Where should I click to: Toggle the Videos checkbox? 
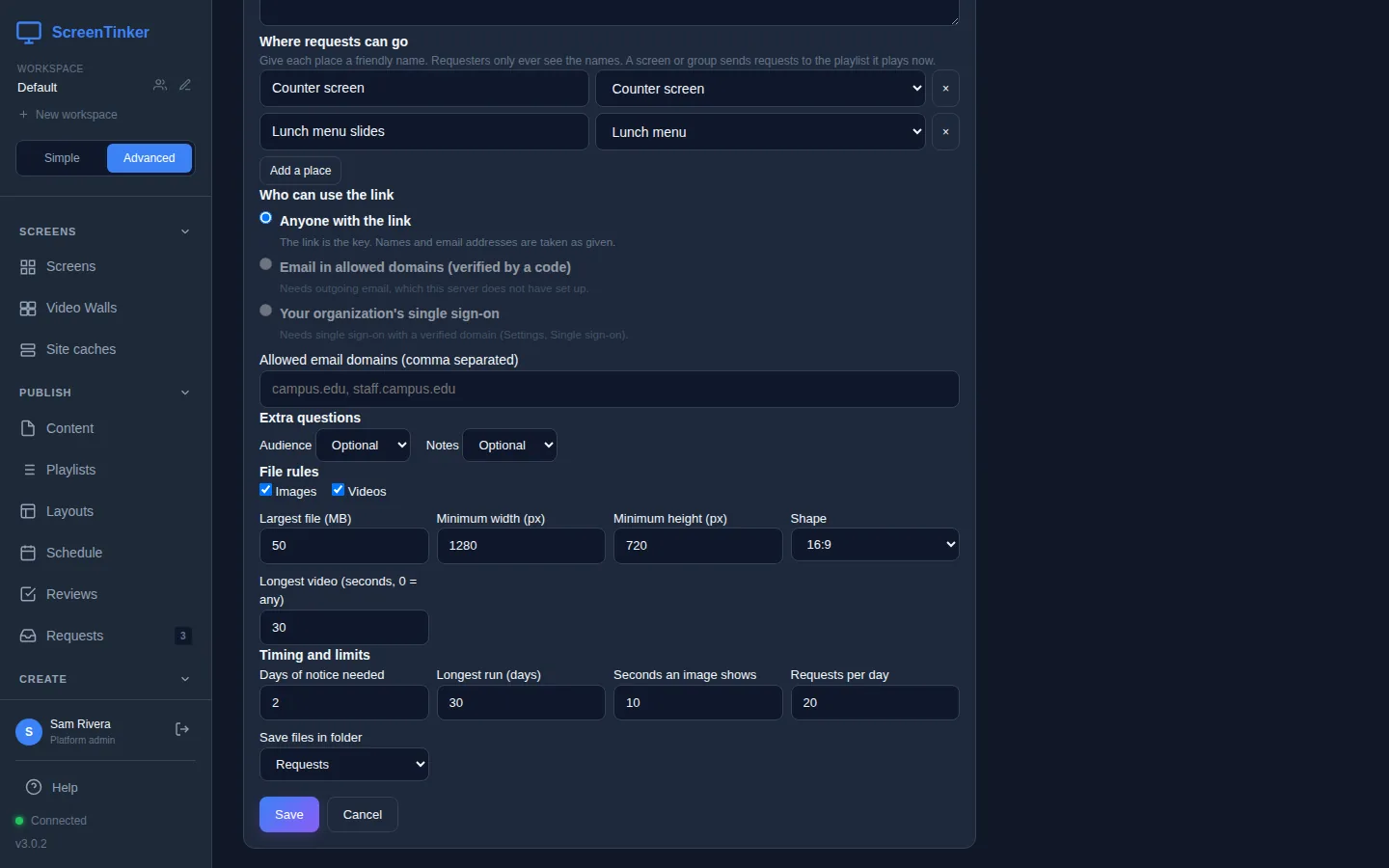click(x=339, y=490)
